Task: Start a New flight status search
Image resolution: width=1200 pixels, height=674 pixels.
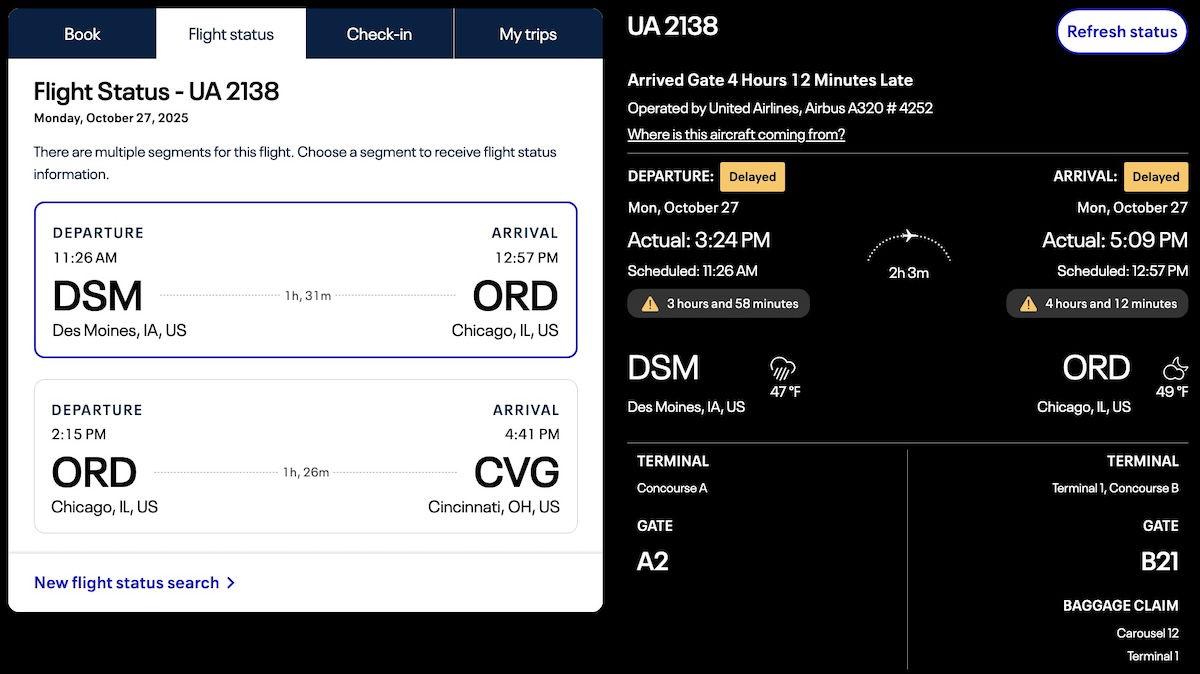Action: [126, 583]
